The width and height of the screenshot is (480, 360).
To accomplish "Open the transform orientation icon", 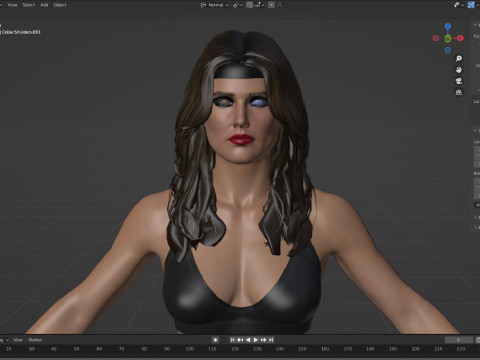I will pyautogui.click(x=203, y=5).
